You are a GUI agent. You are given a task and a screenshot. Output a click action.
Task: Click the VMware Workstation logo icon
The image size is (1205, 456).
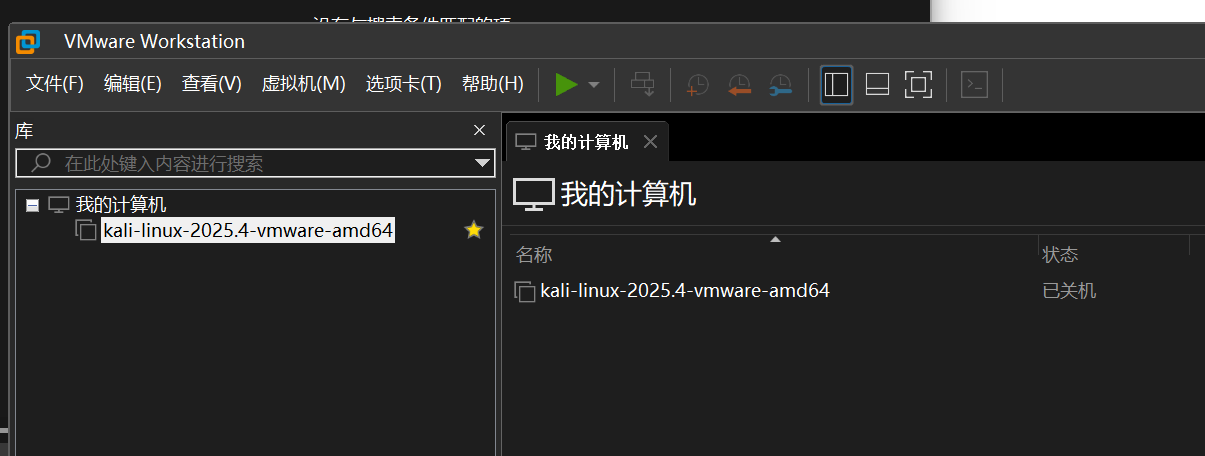tap(28, 41)
